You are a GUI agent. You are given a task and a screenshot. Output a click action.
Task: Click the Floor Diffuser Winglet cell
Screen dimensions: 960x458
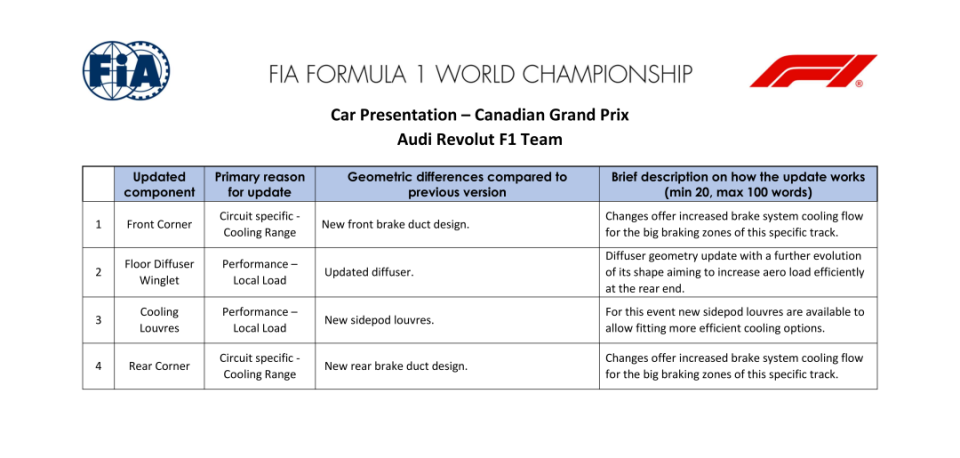click(x=159, y=272)
